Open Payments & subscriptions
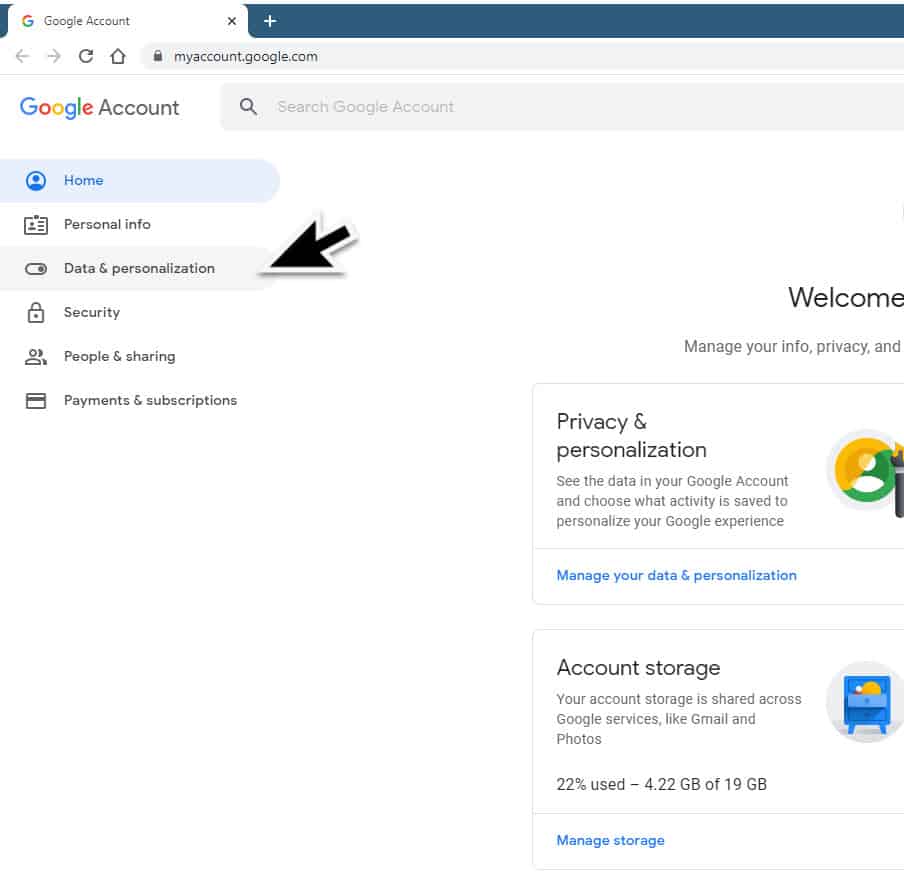 tap(140, 400)
